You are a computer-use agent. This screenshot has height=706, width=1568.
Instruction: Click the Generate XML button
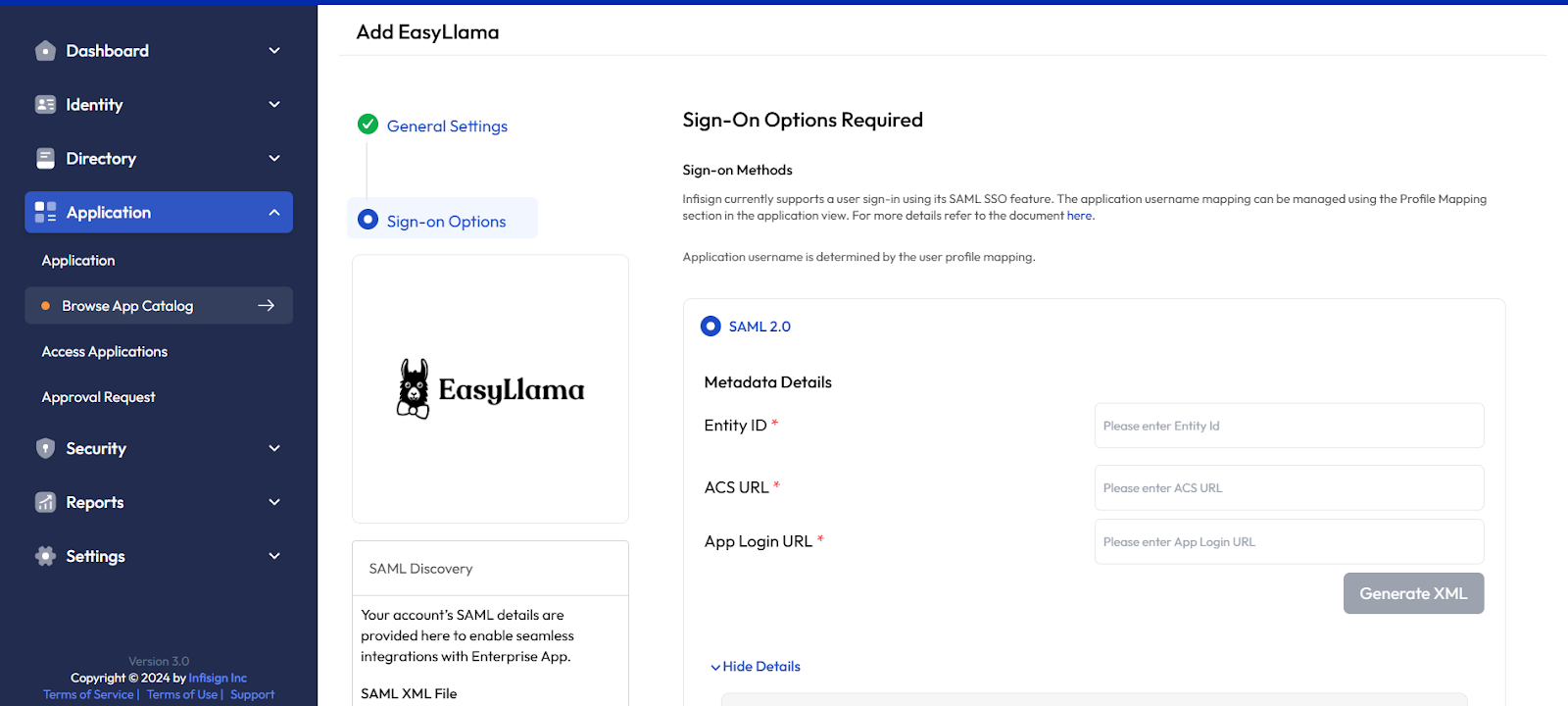(1413, 593)
